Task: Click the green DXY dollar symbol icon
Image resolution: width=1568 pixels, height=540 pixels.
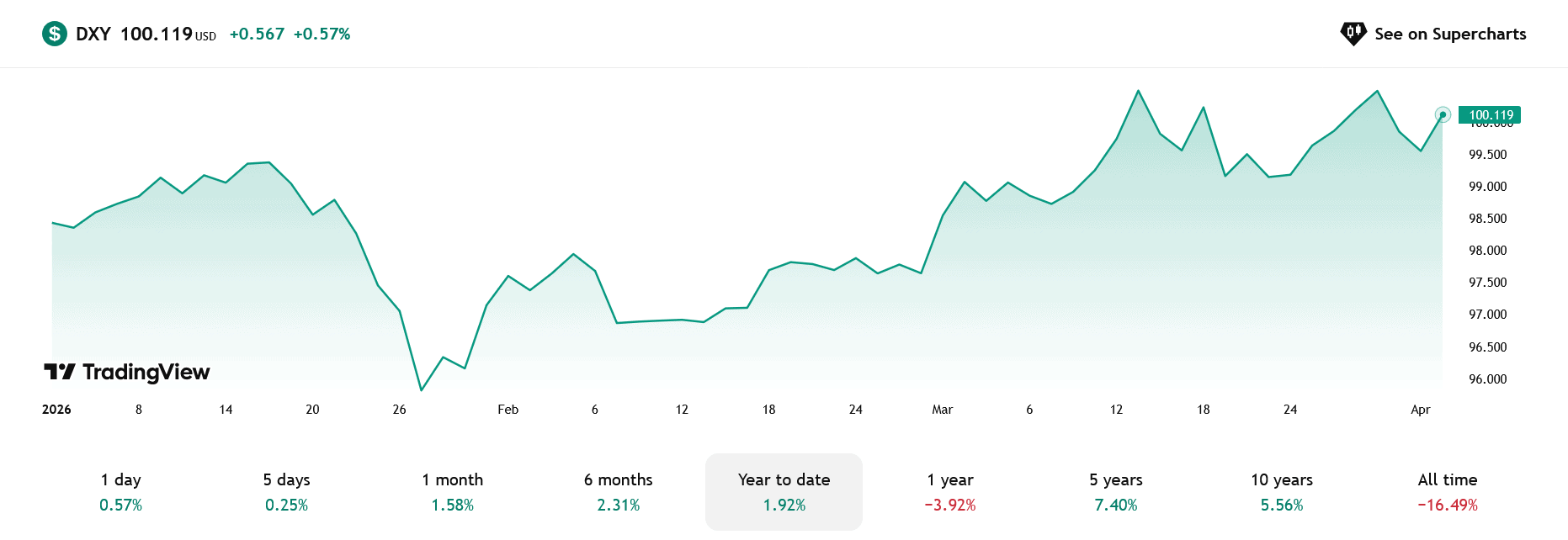Action: [x=55, y=34]
